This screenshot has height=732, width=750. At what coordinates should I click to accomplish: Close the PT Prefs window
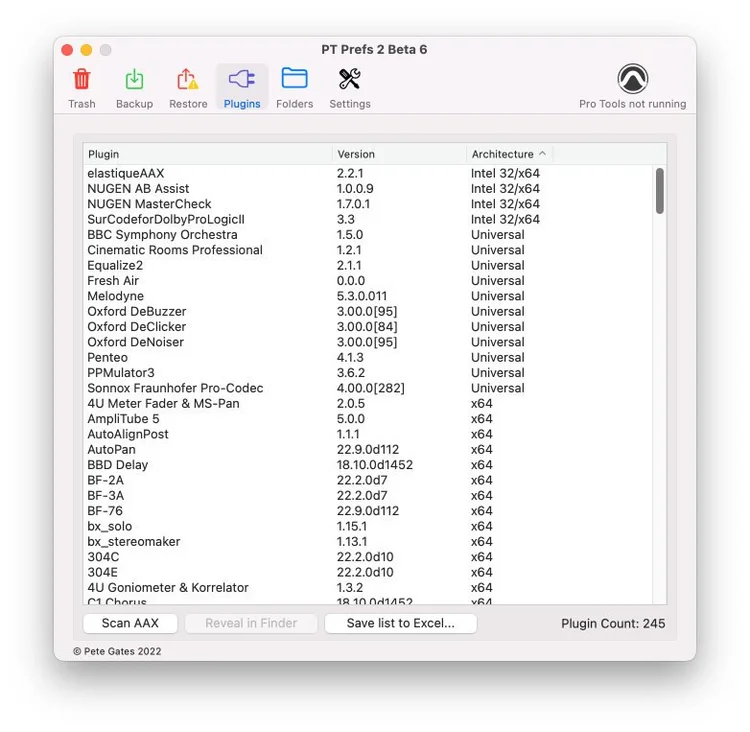click(x=67, y=50)
